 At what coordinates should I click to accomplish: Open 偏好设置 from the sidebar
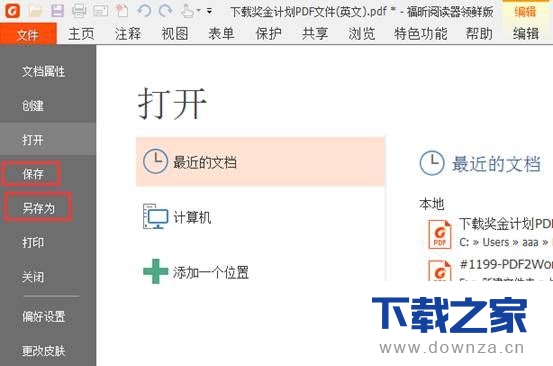coord(43,316)
